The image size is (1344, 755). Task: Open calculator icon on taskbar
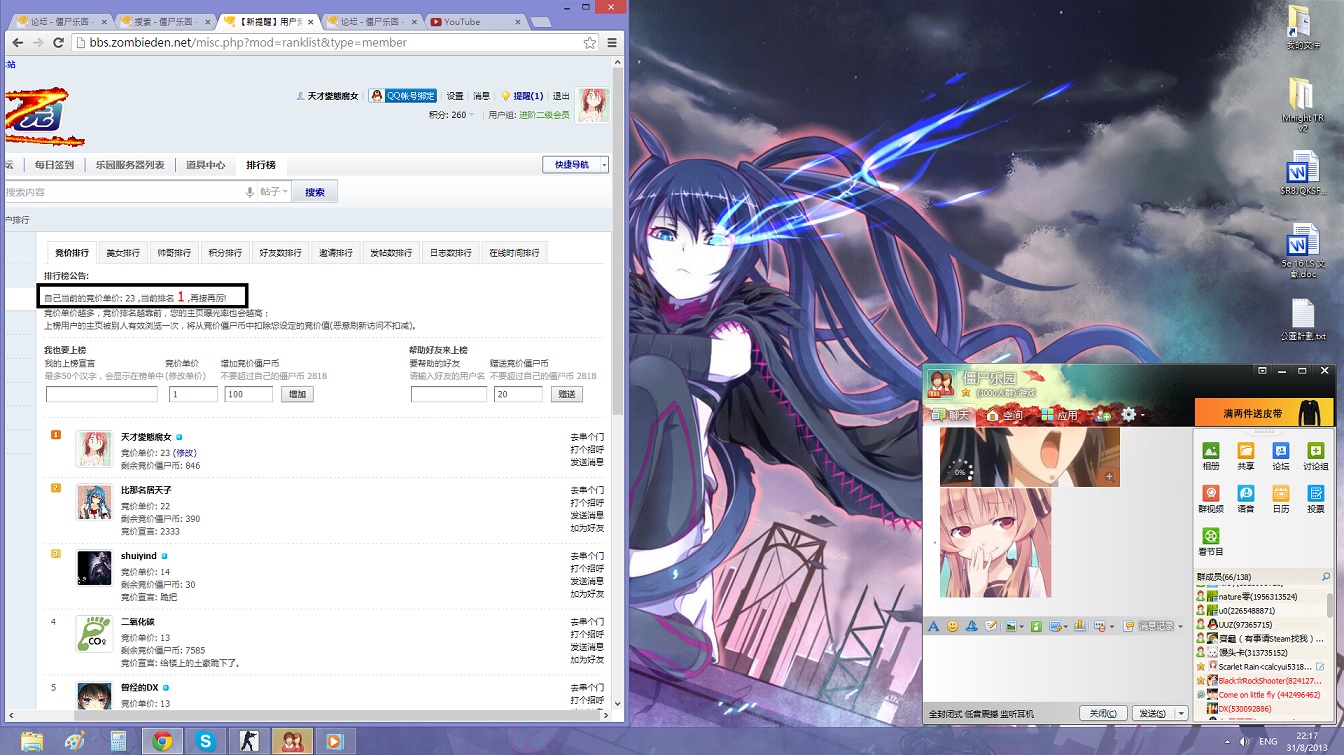coord(118,741)
